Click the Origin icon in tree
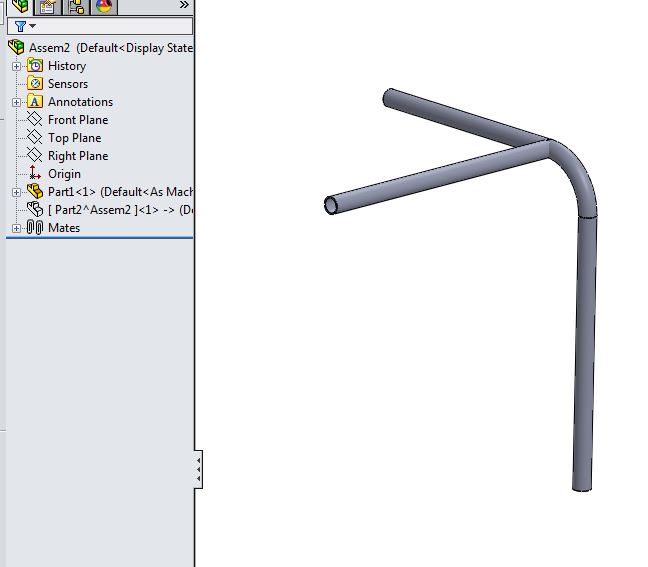The image size is (648, 567). [36, 174]
